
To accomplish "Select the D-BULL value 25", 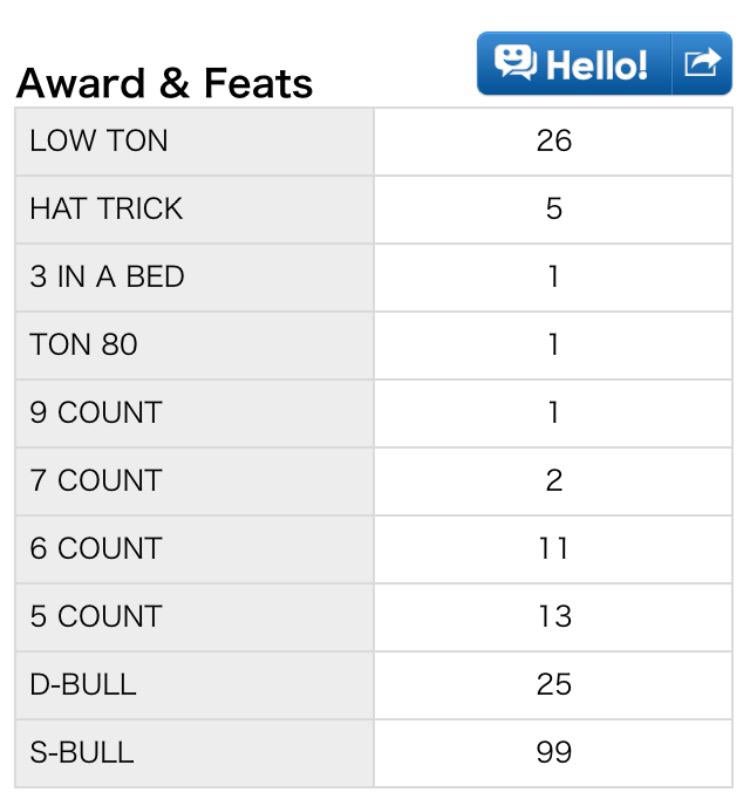I will click(553, 685).
